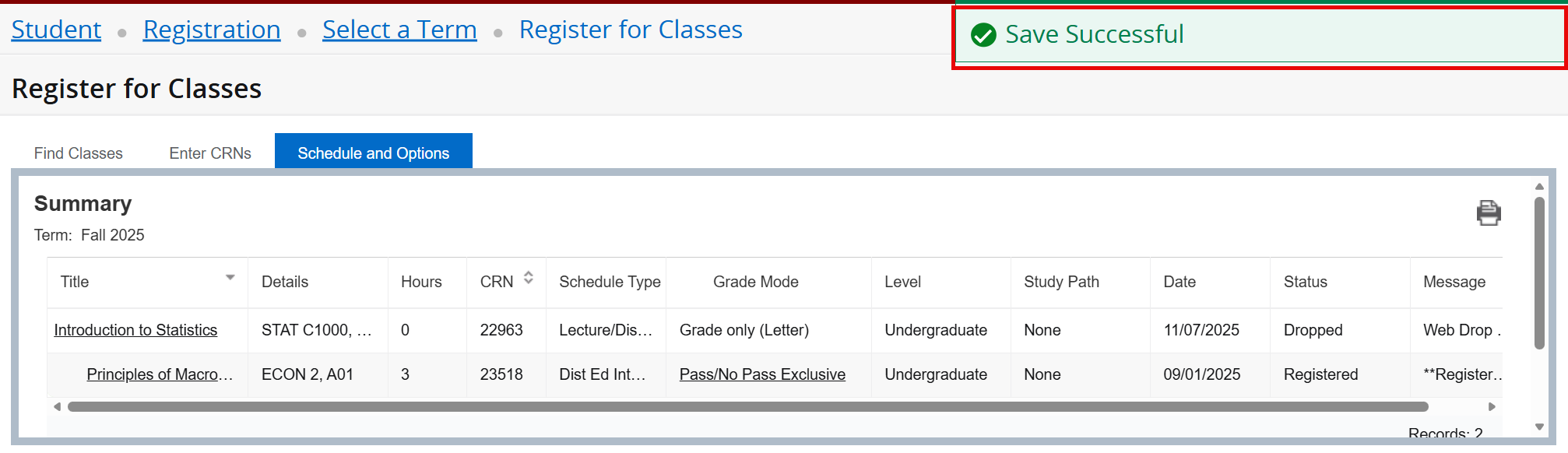Select the Schedule and Options tab

click(373, 153)
